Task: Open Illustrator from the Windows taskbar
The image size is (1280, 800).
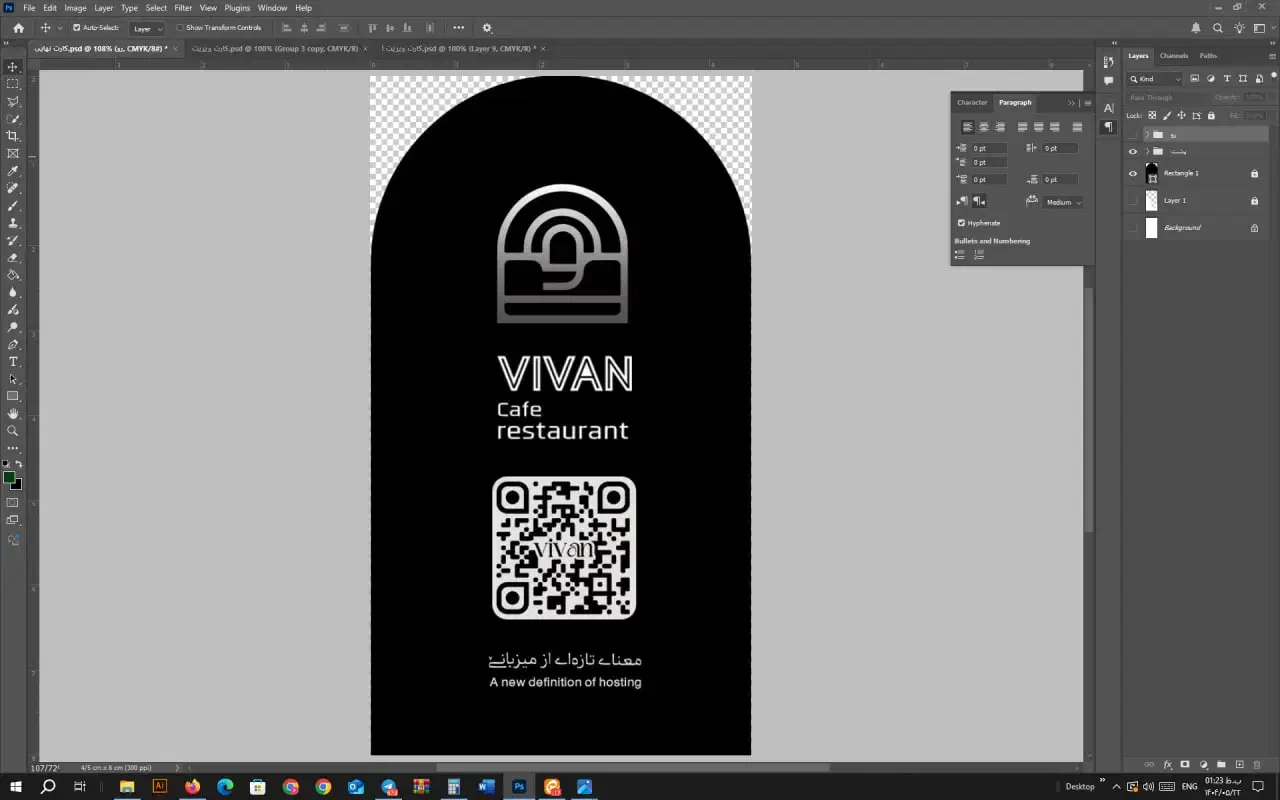Action: [x=159, y=787]
